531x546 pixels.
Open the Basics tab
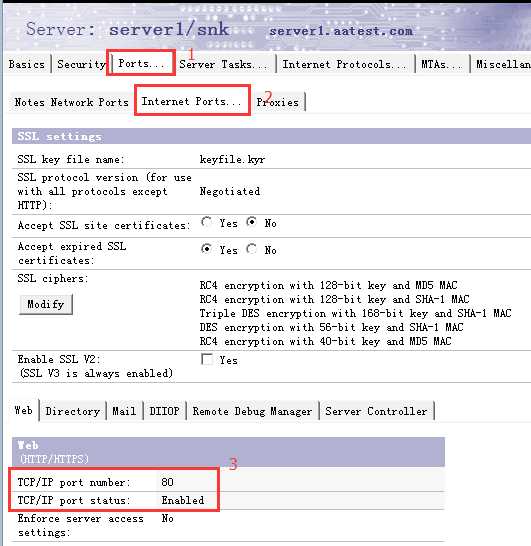(27, 64)
